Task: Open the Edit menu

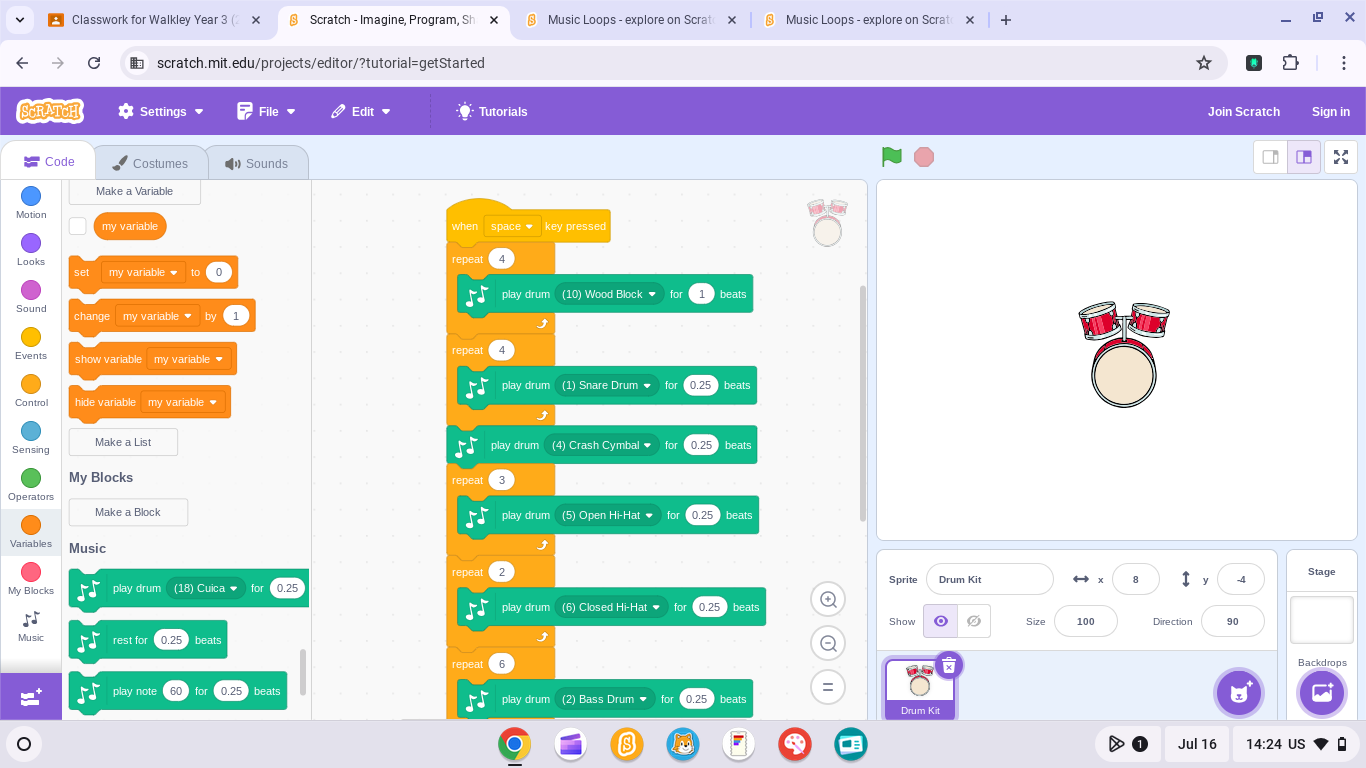Action: (x=361, y=112)
